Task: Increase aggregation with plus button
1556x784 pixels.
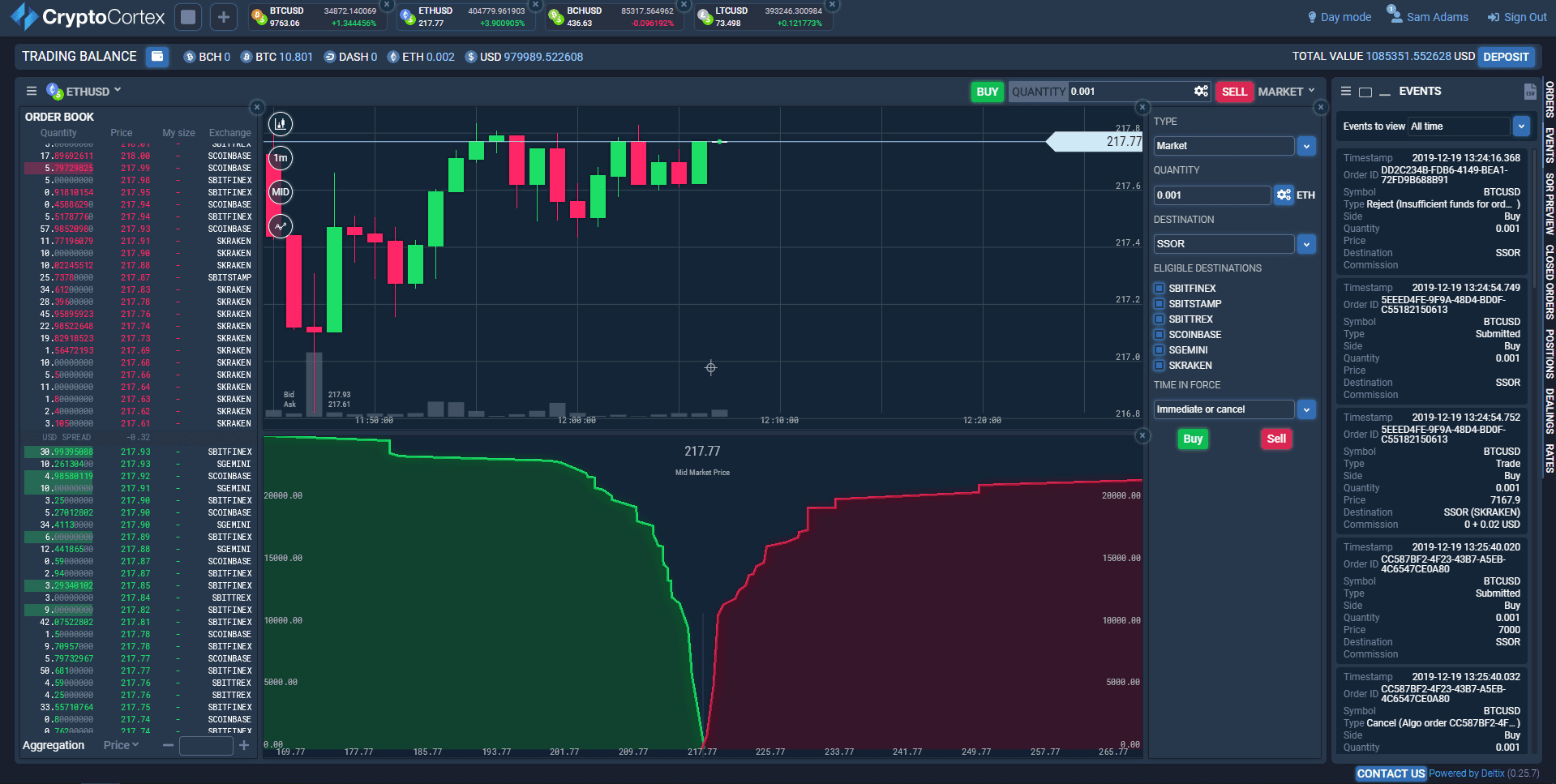Action: (244, 745)
